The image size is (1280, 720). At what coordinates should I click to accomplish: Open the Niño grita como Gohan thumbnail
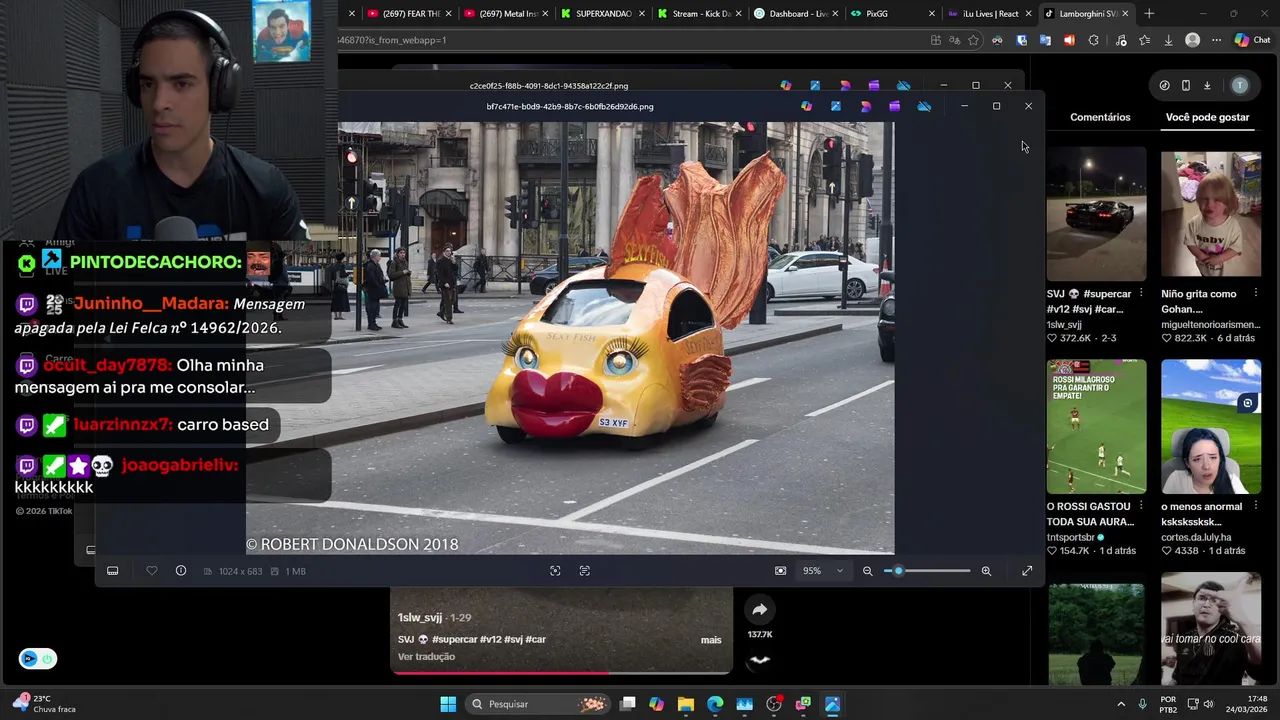tap(1211, 214)
